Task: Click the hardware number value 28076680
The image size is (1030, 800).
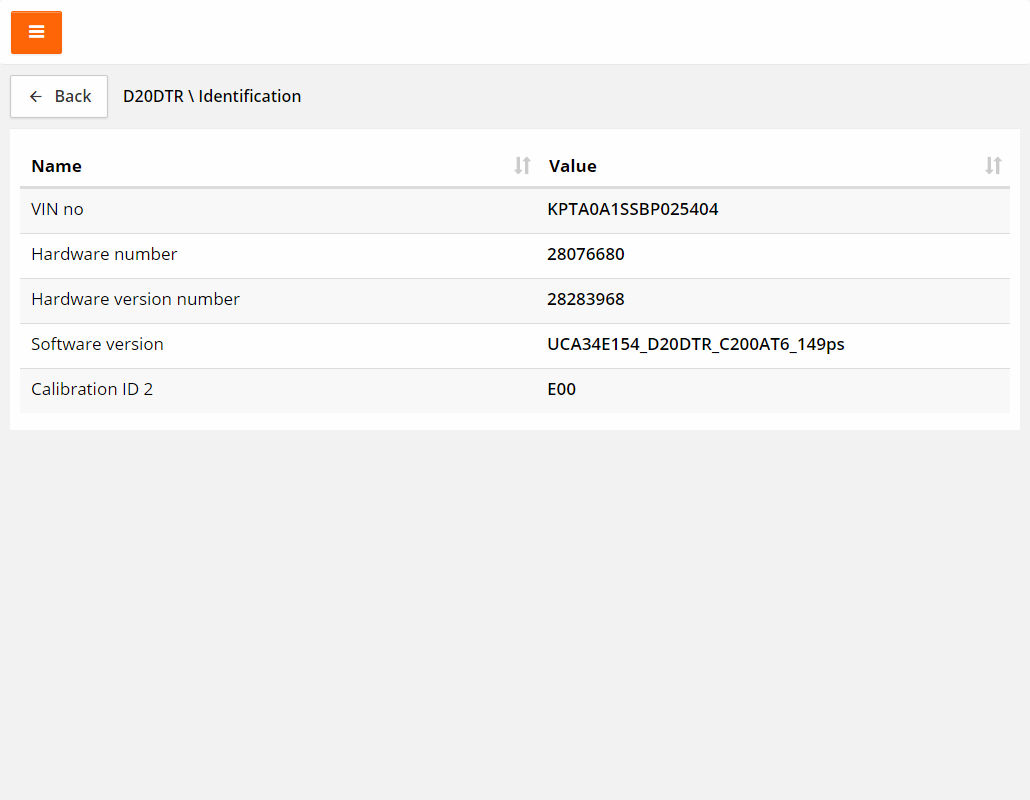Action: click(585, 255)
